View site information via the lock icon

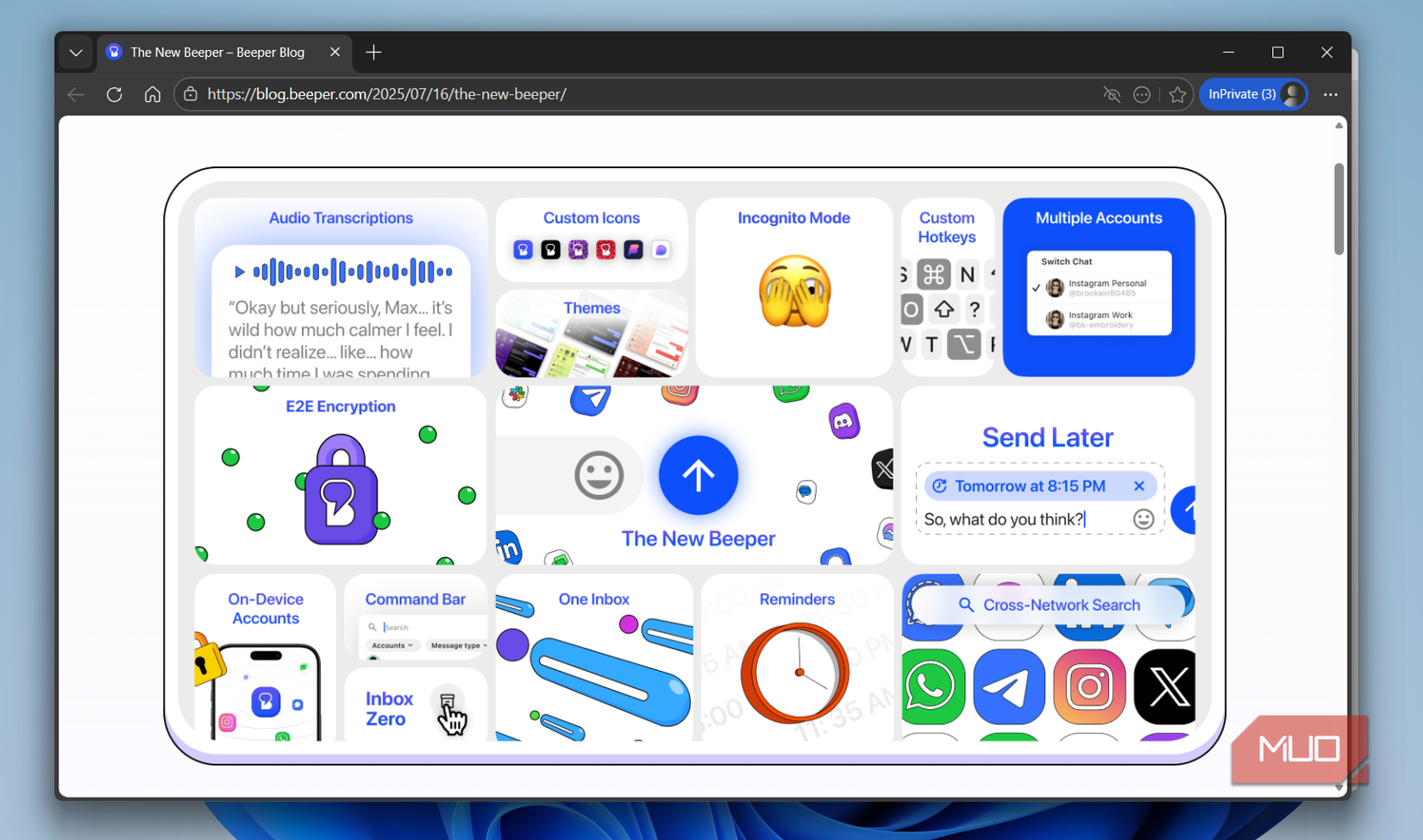tap(191, 94)
